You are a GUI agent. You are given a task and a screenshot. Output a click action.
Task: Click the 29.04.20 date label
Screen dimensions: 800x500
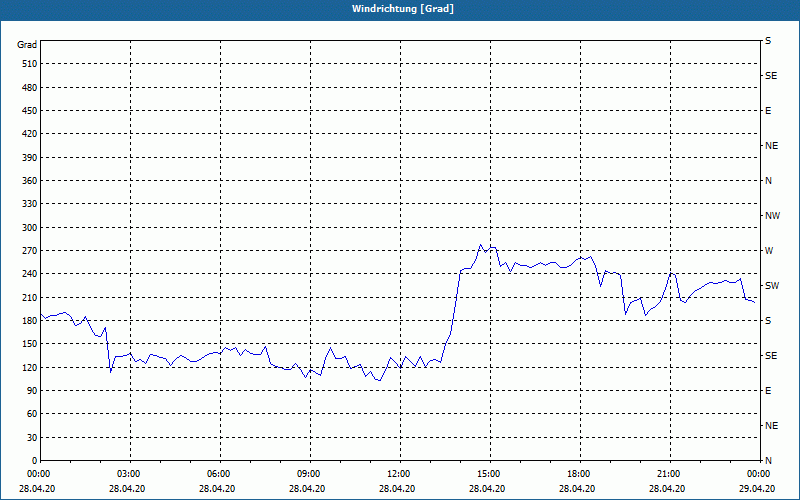pos(757,489)
